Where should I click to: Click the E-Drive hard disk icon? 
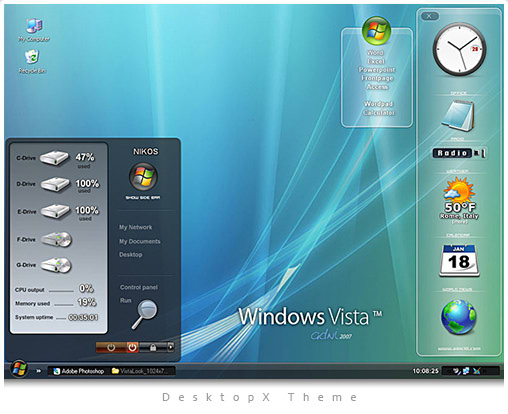click(55, 211)
